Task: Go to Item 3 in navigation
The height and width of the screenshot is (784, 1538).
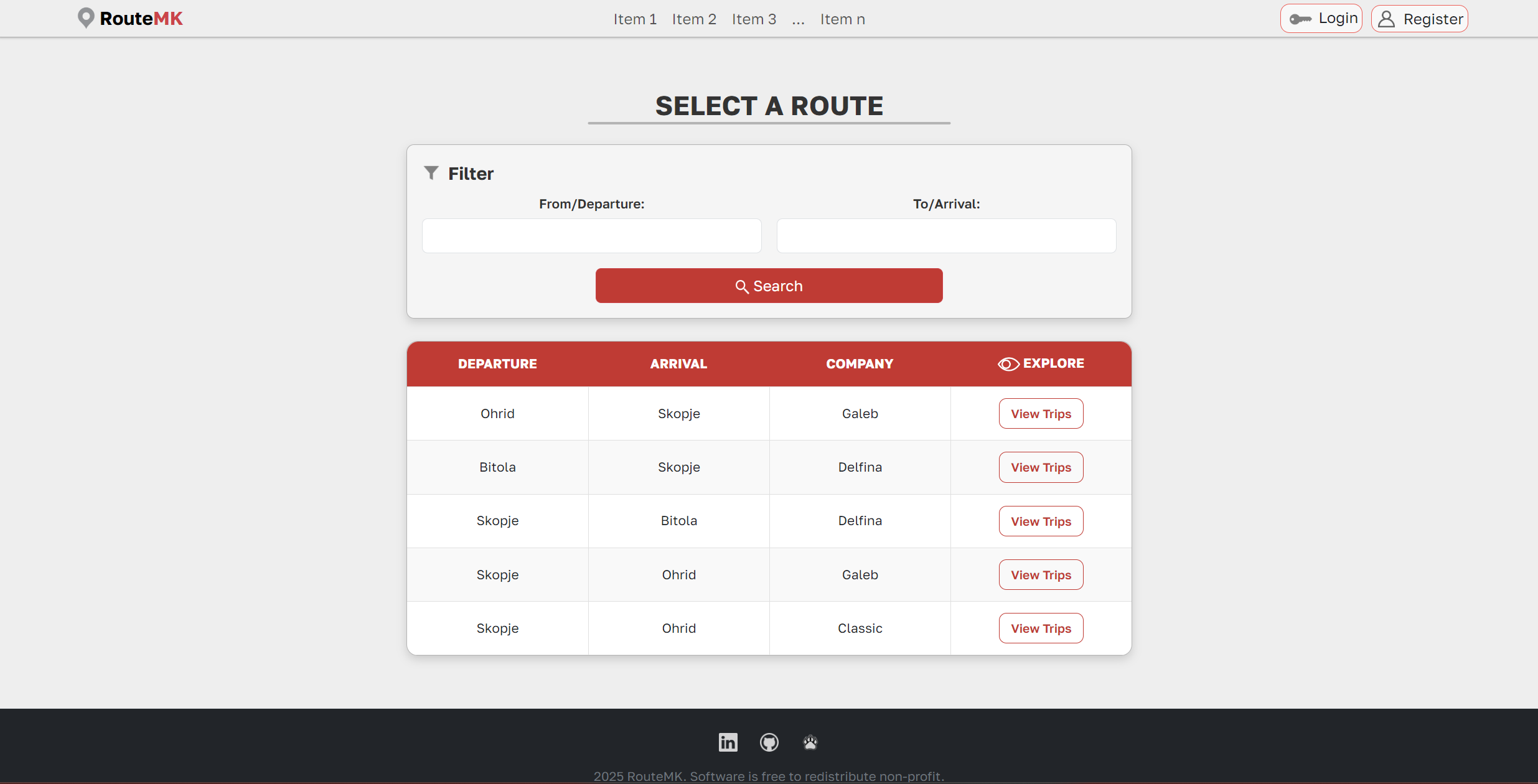Action: pos(754,19)
